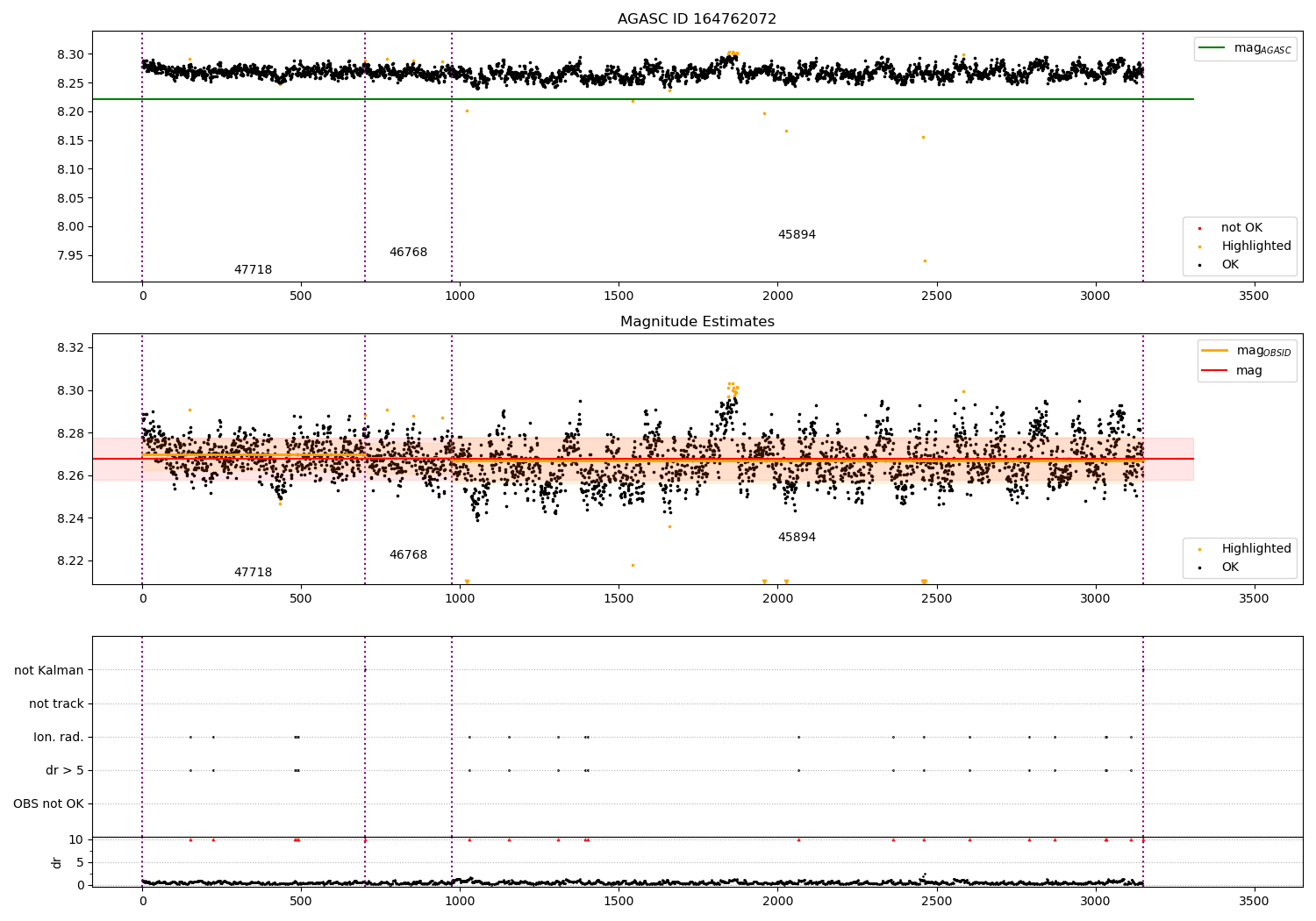Viewport: 1316px width, 921px height.
Task: Click the 1500 x-tick under the top plot
Action: coord(619,296)
